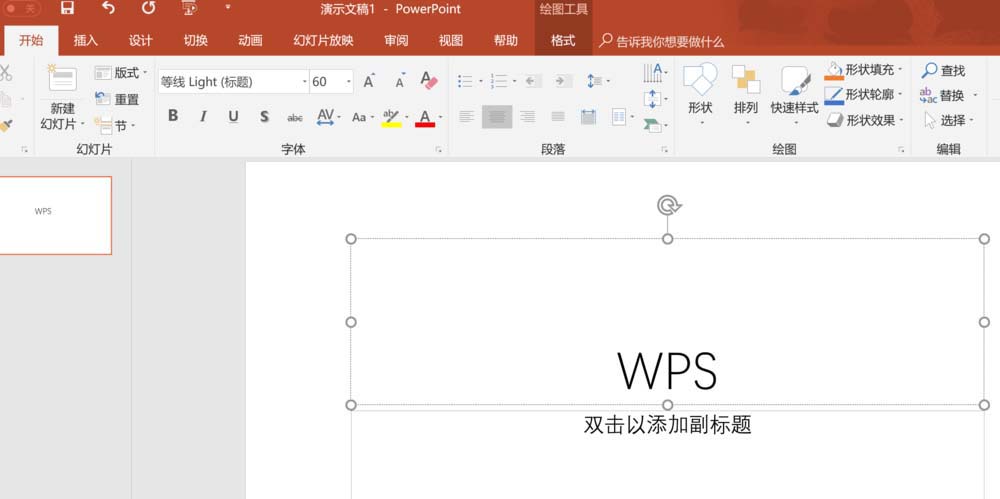Center align text
This screenshot has width=1000, height=499.
[x=497, y=117]
